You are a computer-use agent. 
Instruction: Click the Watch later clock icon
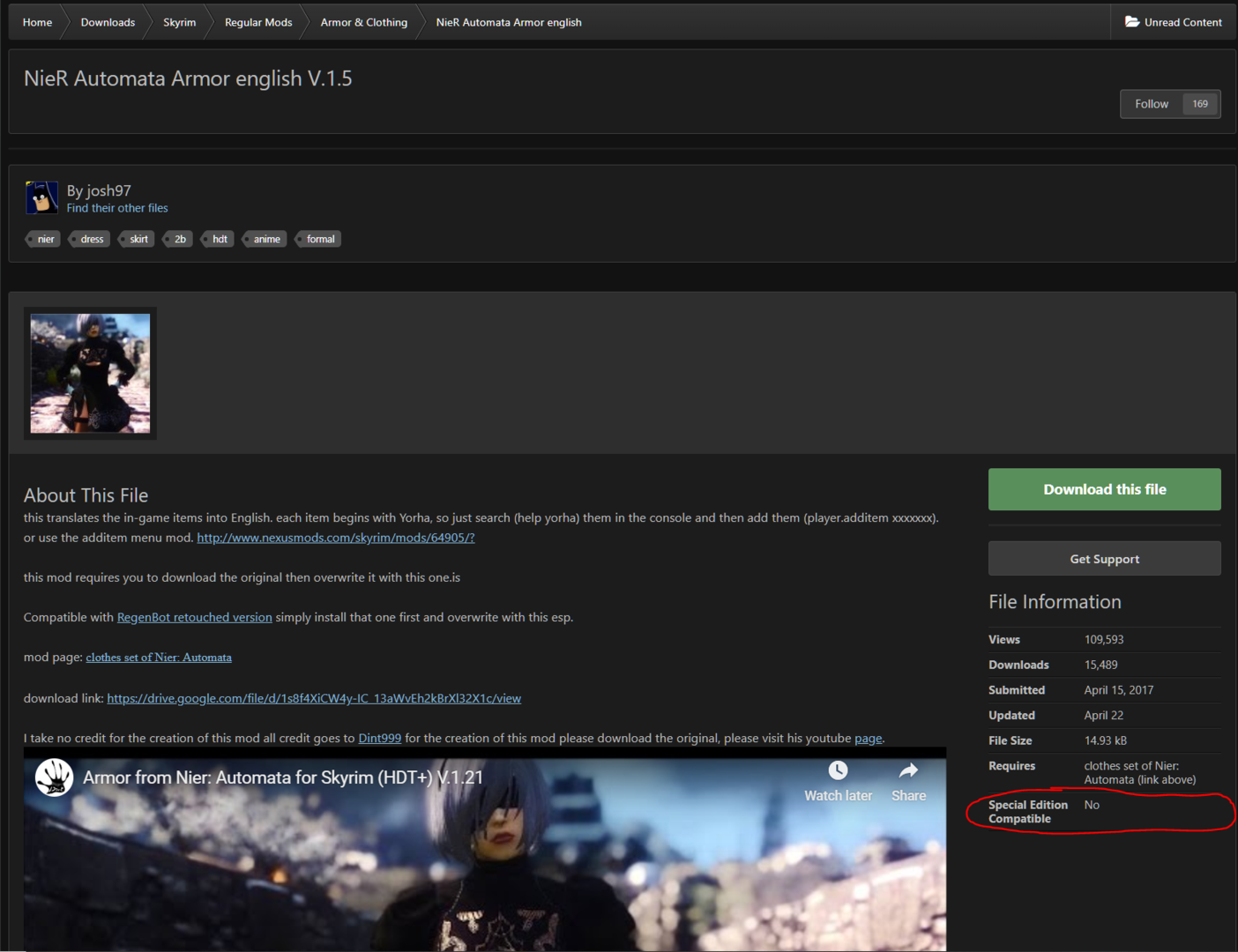point(838,770)
